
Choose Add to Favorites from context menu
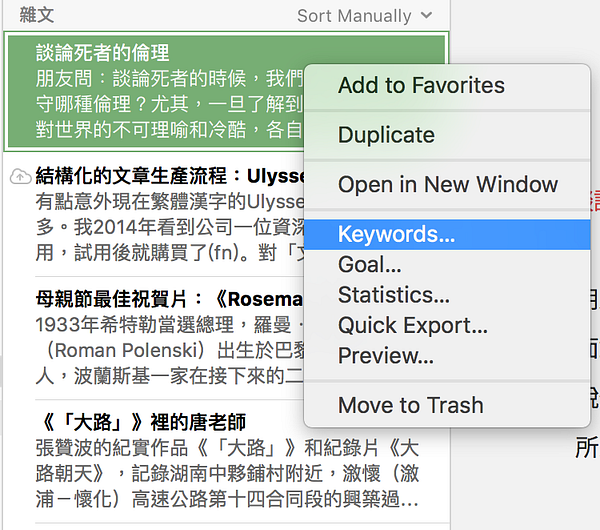[421, 85]
